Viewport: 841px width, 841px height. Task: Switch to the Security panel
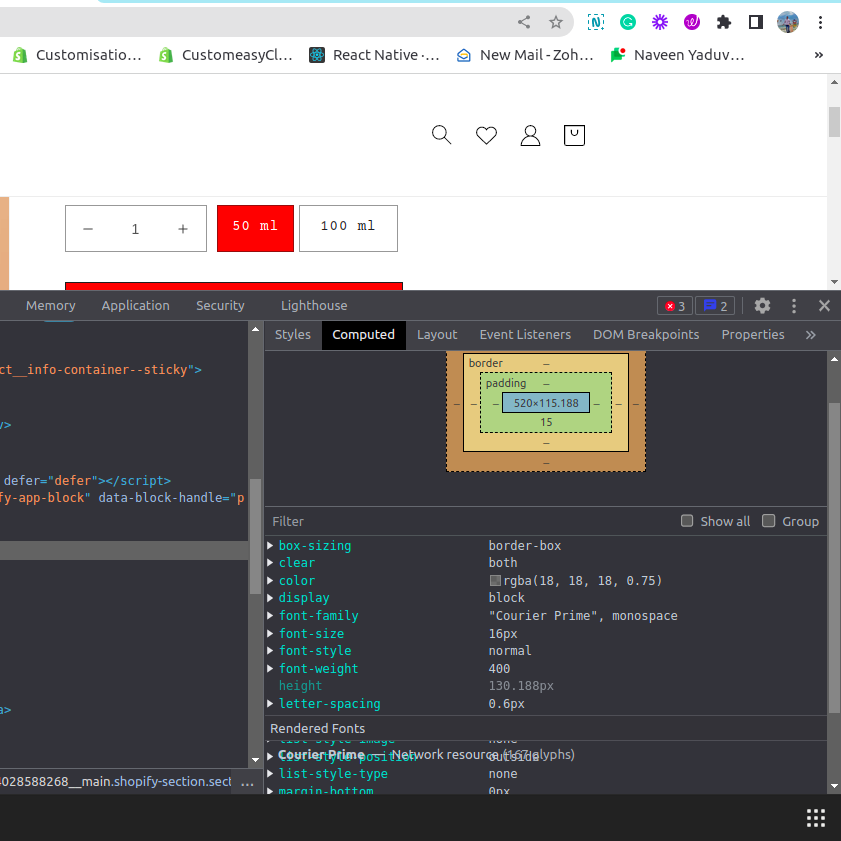pos(220,306)
